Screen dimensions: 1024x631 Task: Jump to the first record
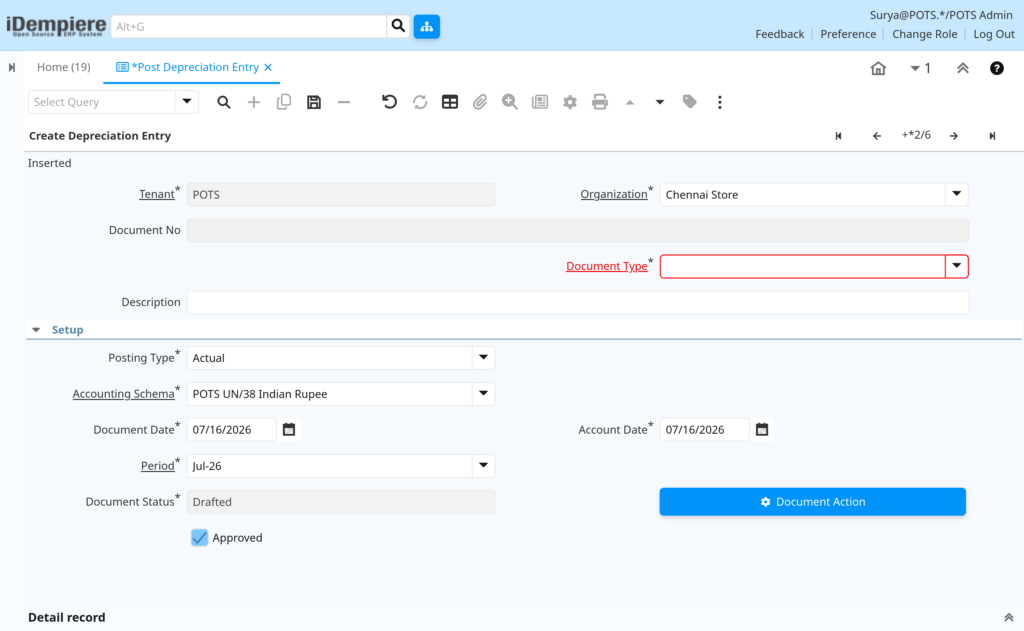pos(839,136)
